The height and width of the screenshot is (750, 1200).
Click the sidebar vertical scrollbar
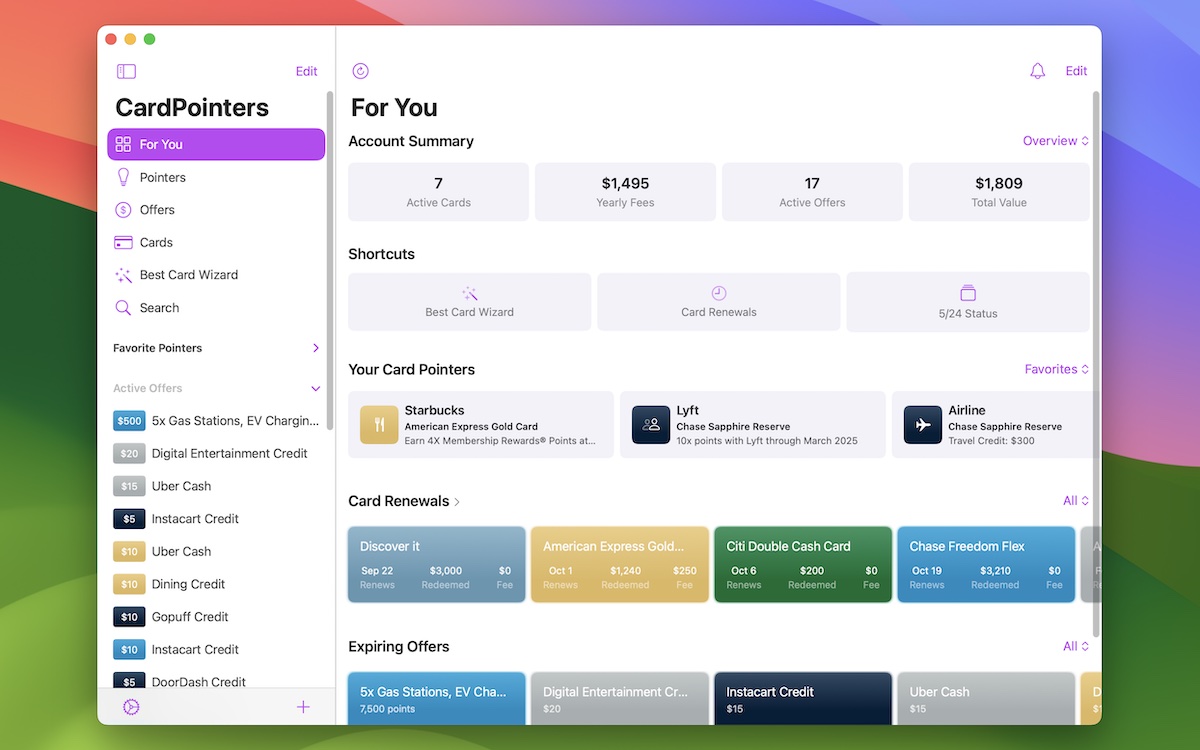[330, 260]
